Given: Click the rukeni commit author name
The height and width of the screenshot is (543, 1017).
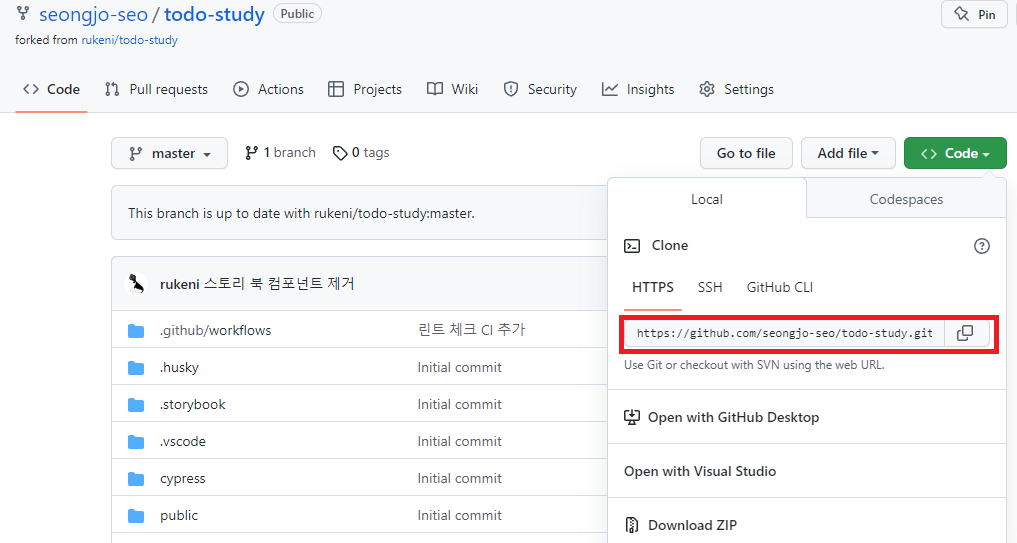Looking at the screenshot, I should [180, 284].
